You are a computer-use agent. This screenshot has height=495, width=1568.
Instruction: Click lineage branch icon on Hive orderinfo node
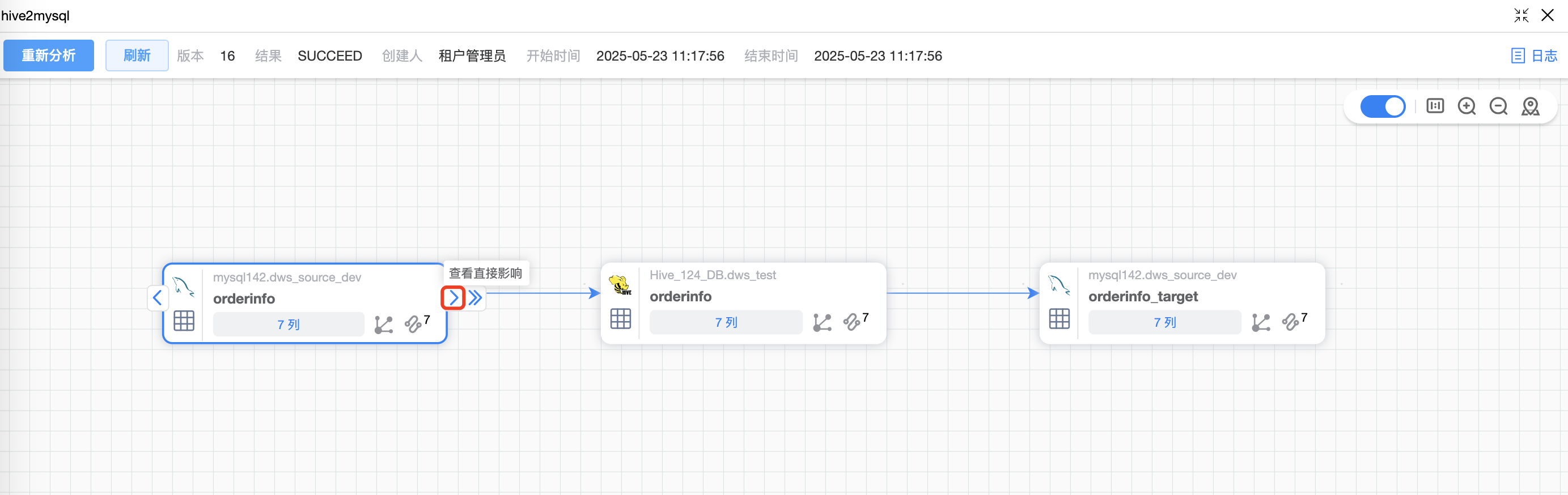click(823, 323)
